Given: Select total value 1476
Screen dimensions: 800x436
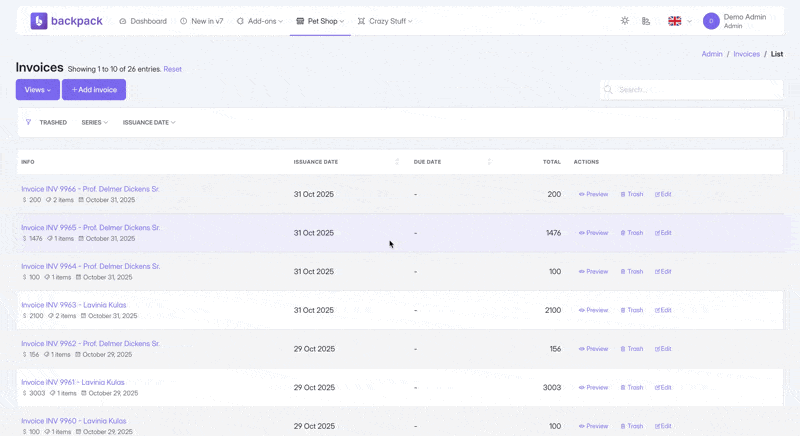Looking at the screenshot, I should coord(553,233).
